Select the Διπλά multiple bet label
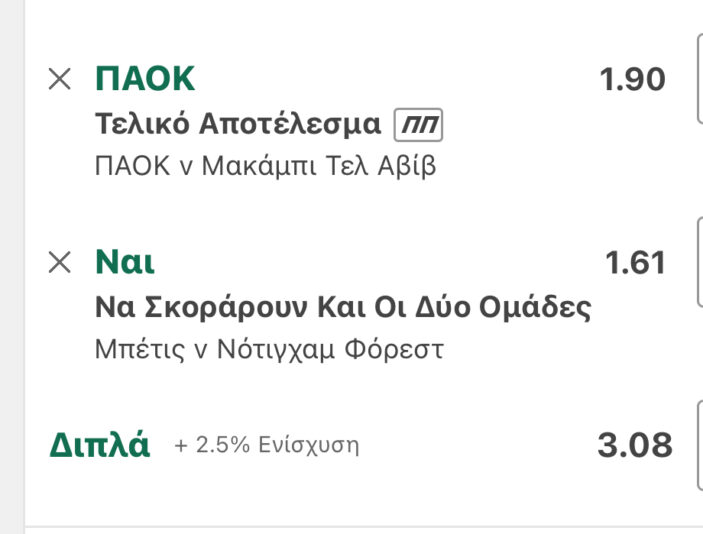 99,445
